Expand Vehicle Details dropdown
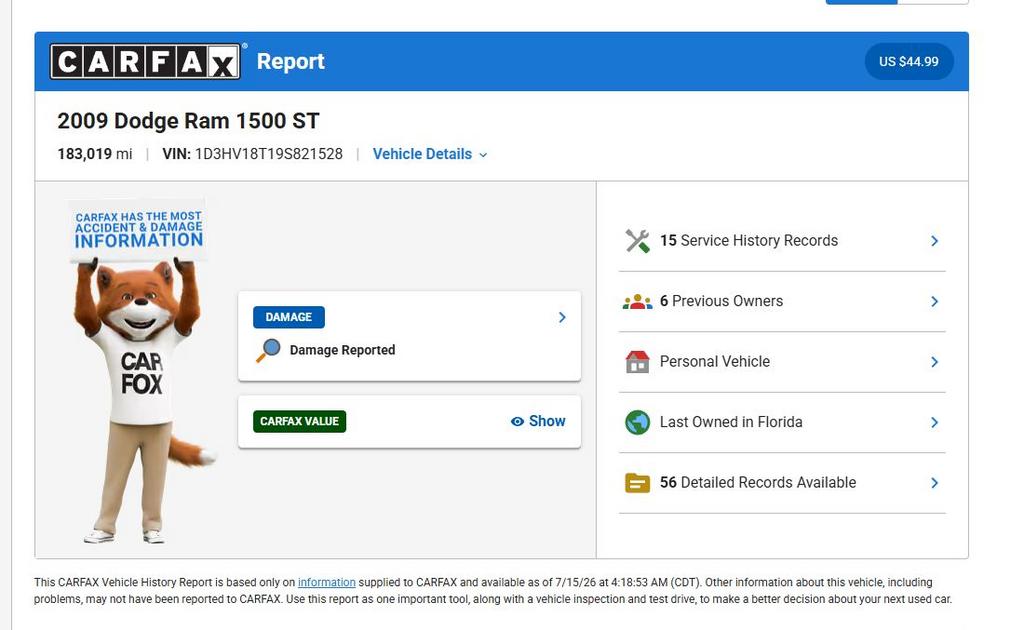 [x=430, y=154]
